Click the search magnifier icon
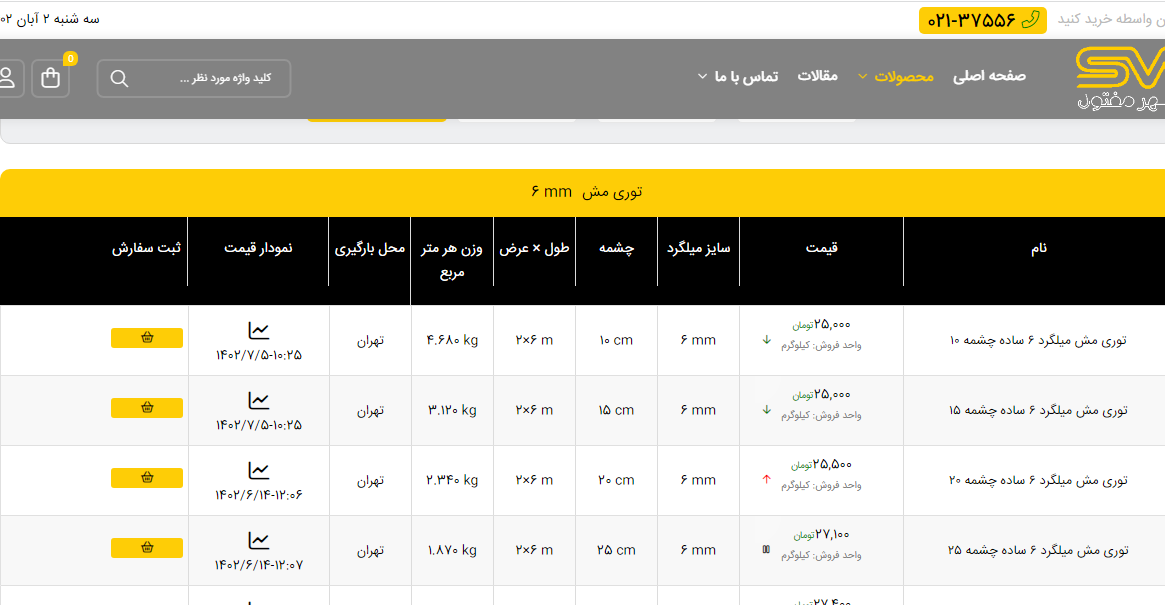This screenshot has width=1165, height=605. pyautogui.click(x=119, y=79)
